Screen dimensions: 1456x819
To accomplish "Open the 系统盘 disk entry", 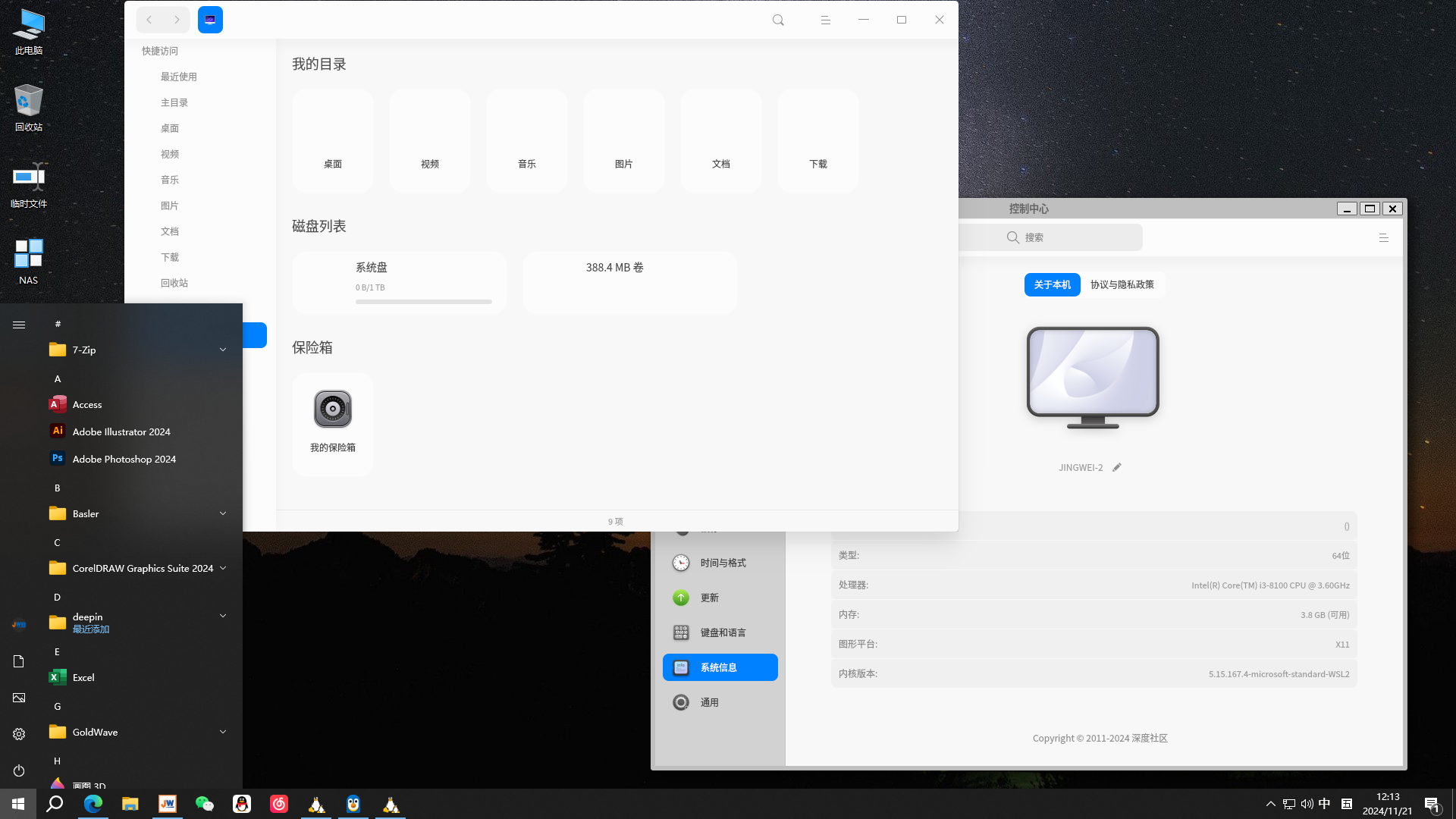I will [400, 283].
